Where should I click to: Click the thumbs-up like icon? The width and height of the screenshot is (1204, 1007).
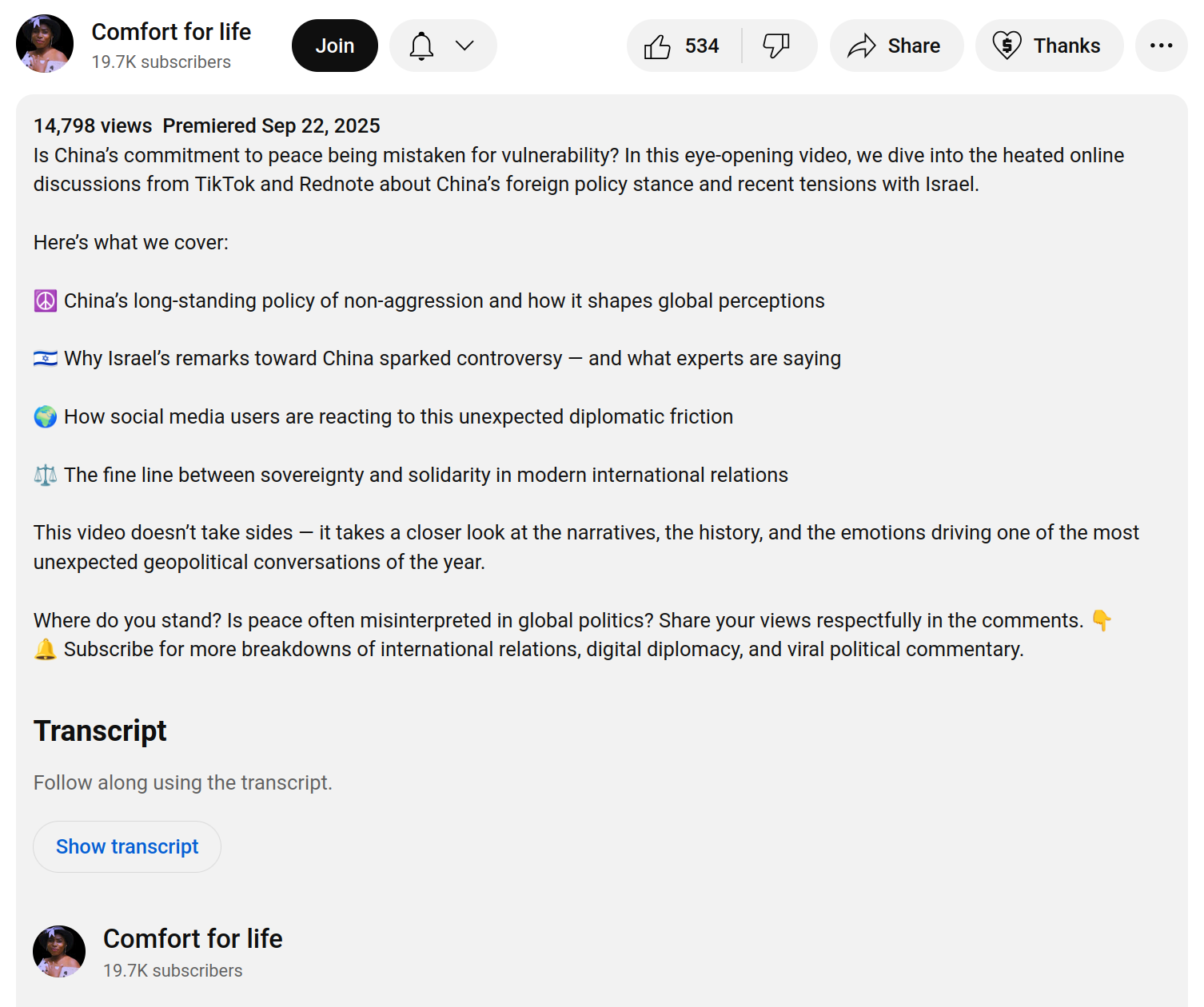658,46
